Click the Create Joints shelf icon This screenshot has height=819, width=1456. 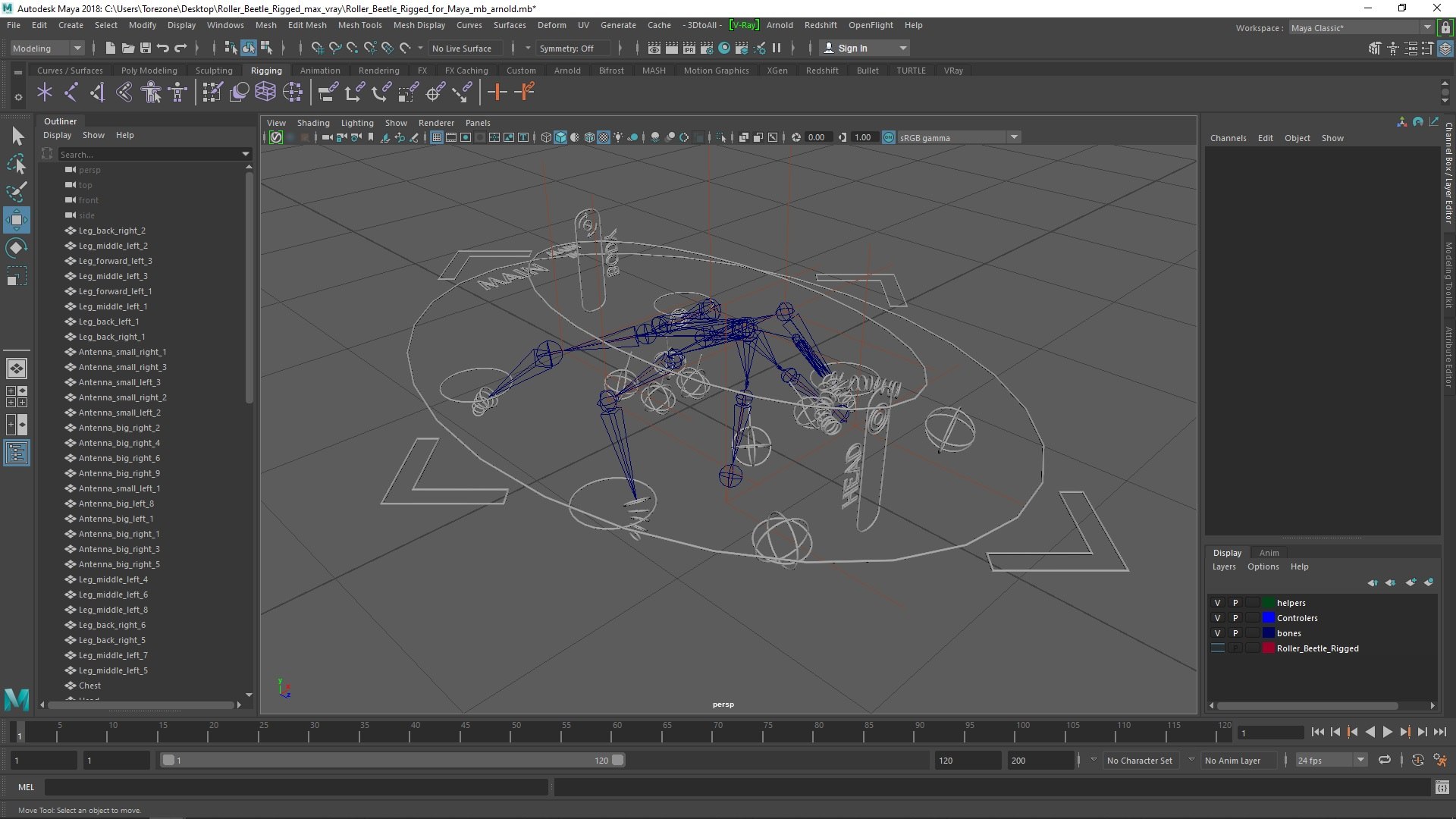(71, 93)
